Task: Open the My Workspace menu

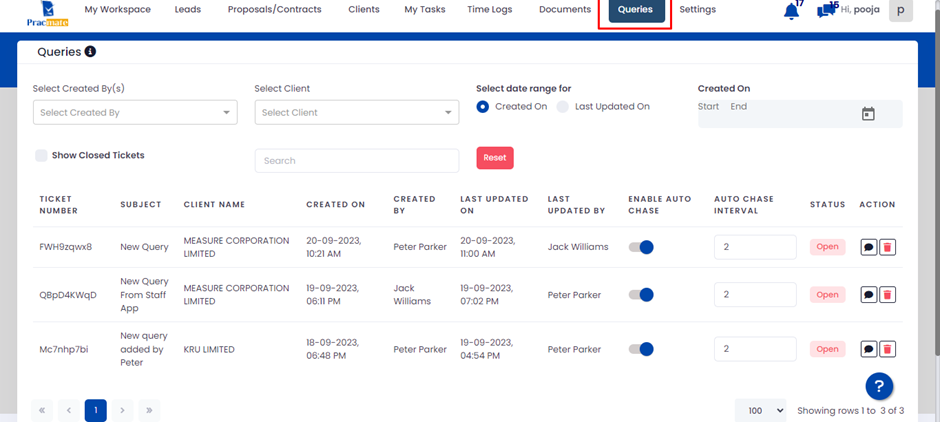Action: pyautogui.click(x=118, y=10)
